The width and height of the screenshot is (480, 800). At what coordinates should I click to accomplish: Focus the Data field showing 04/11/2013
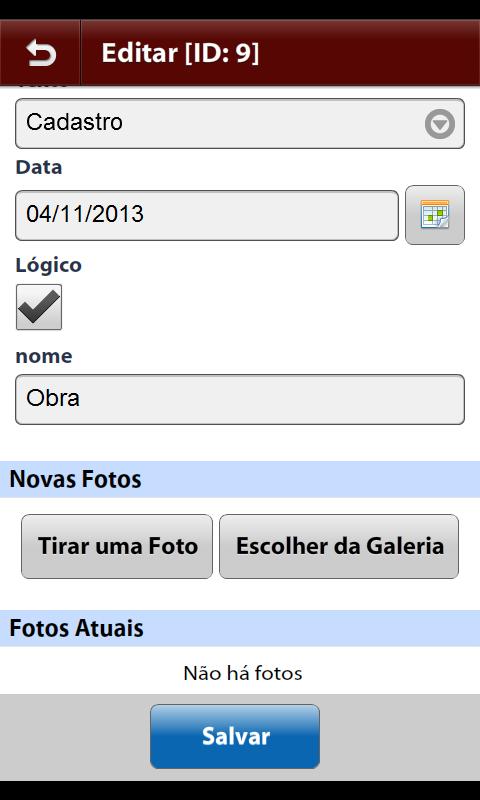point(207,215)
